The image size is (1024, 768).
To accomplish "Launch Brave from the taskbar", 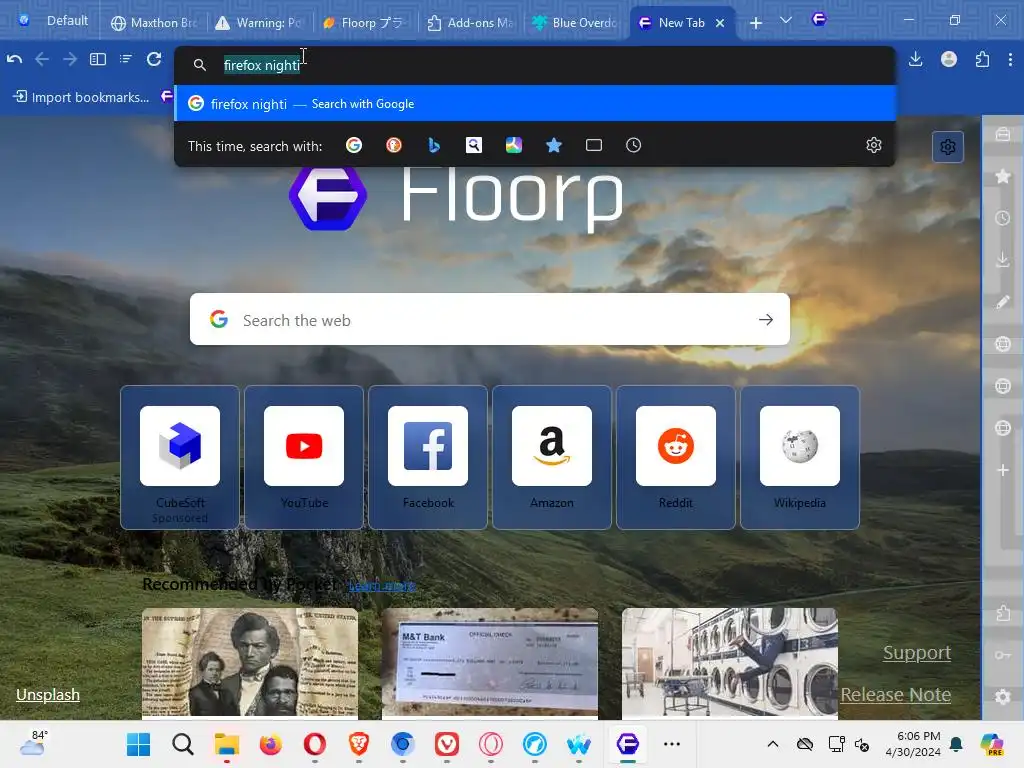I will (359, 744).
